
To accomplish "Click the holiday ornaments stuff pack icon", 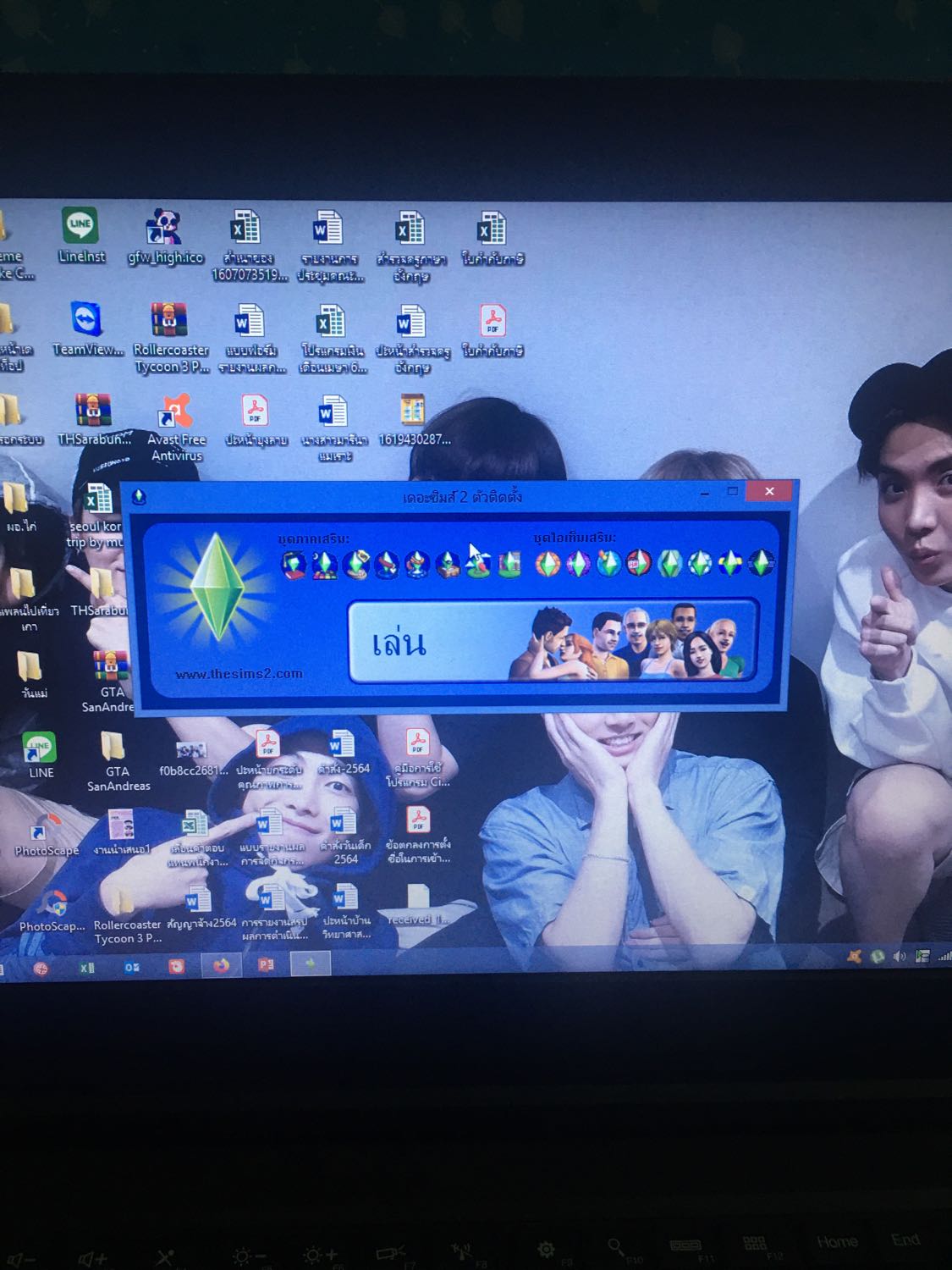I will (x=608, y=563).
